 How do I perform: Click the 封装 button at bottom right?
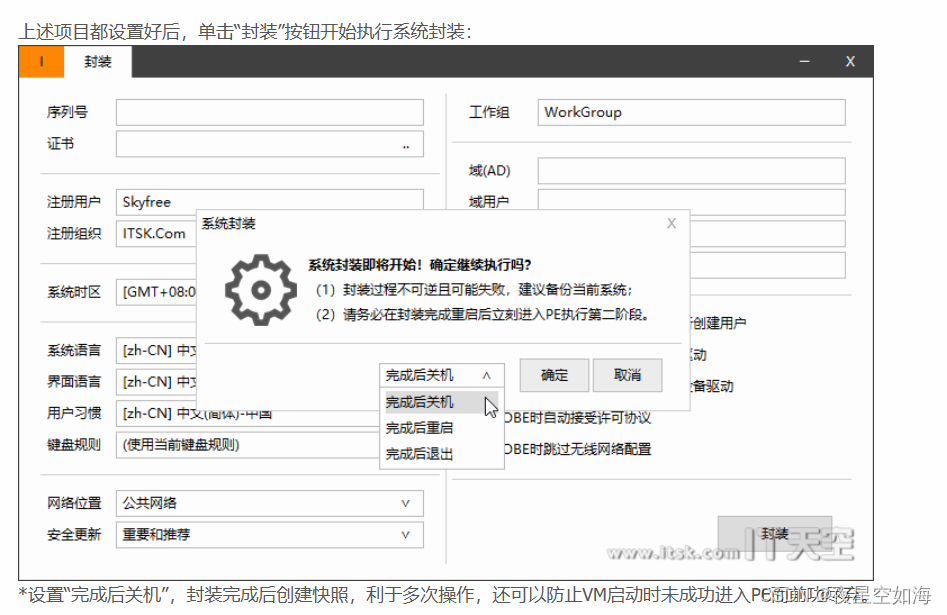pos(775,533)
